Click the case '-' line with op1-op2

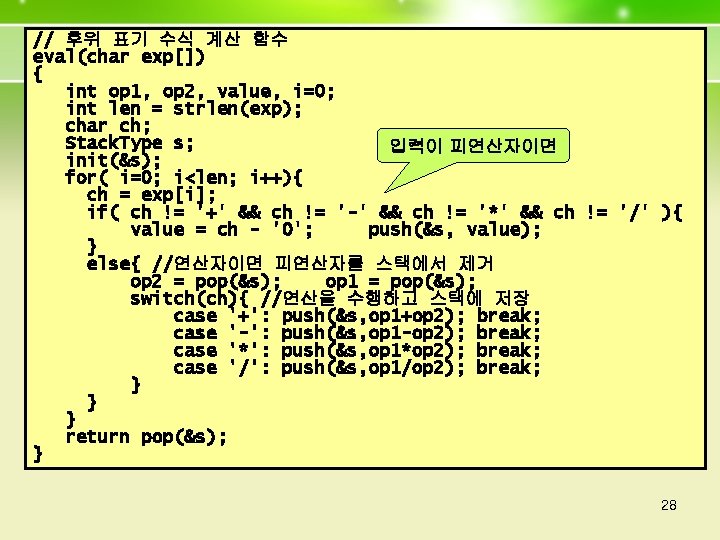click(357, 333)
